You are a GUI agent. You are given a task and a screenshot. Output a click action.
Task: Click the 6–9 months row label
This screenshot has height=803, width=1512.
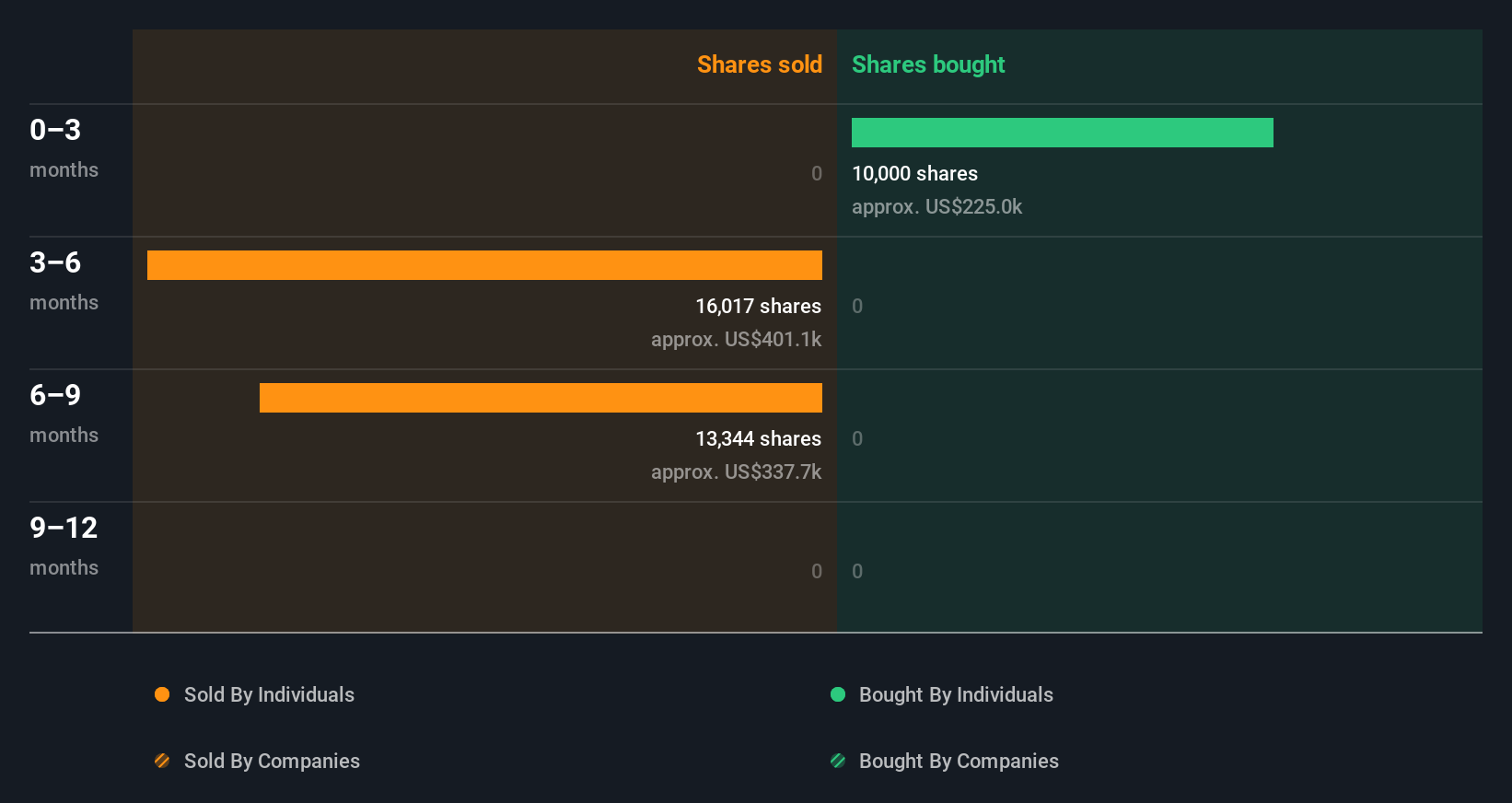[64, 413]
